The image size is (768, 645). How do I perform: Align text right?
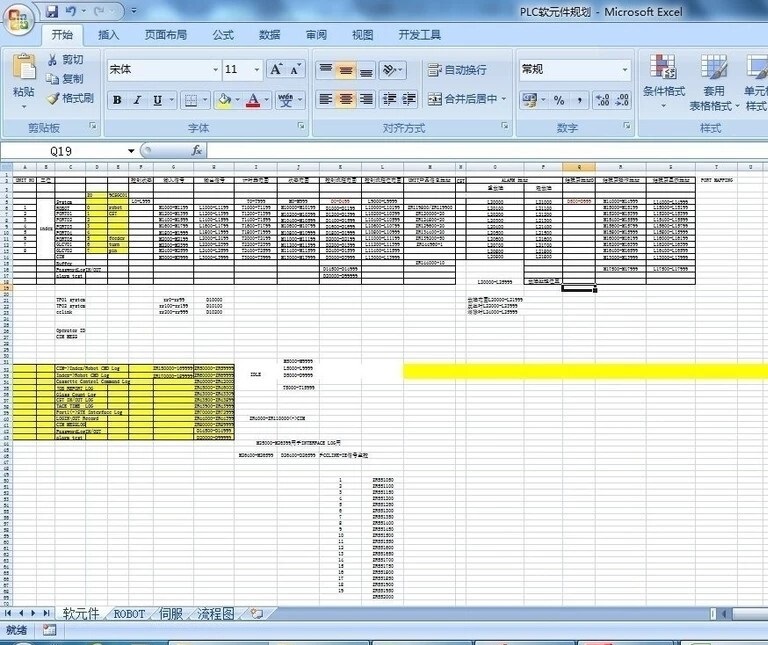(x=366, y=99)
